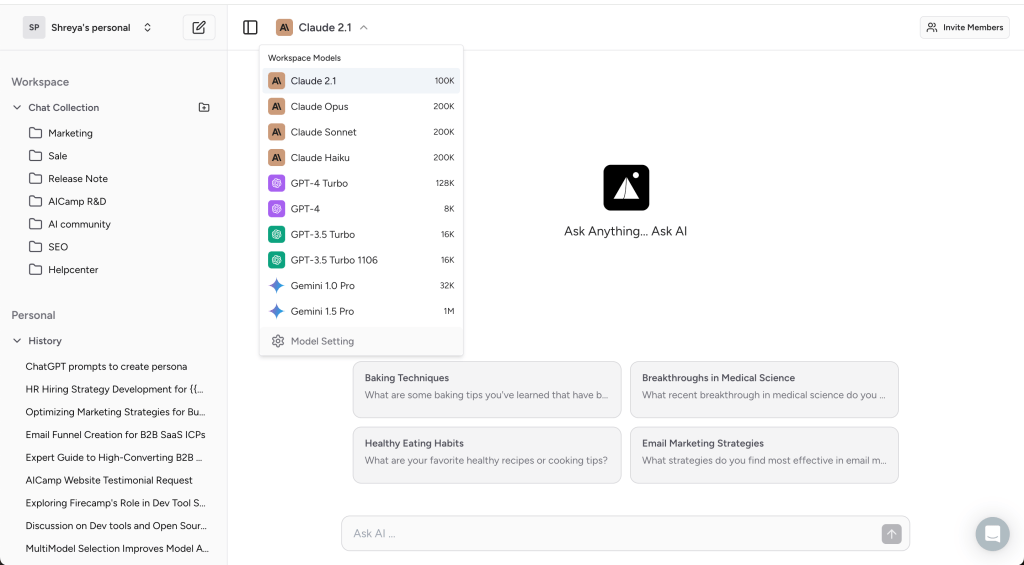The height and width of the screenshot is (565, 1024).
Task: Pick the Breakthroughs in Medical Science card
Action: [x=764, y=389]
